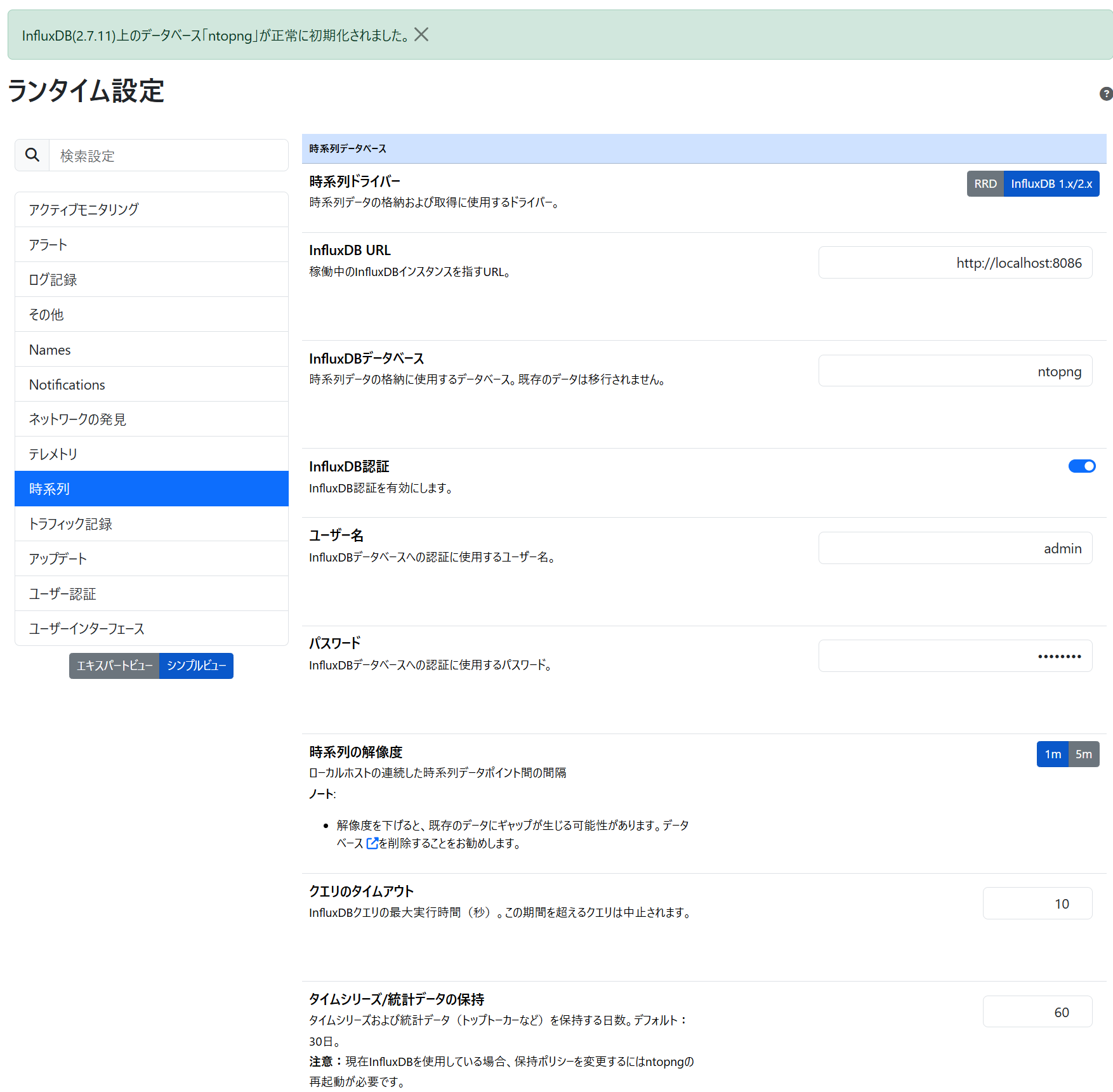Image resolution: width=1113 pixels, height=1092 pixels.
Task: Disable the InfluxDB認証 toggle
Action: pos(1082,466)
